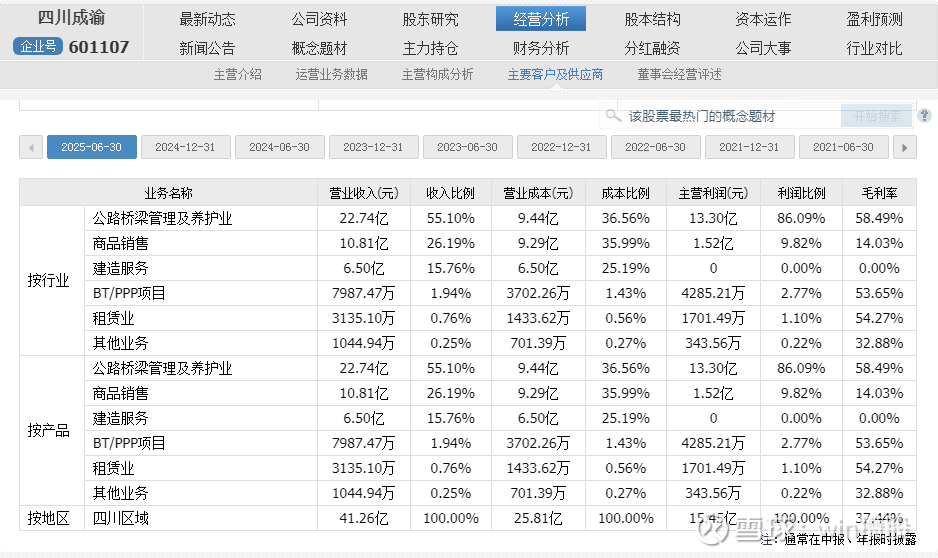Image resolution: width=938 pixels, height=558 pixels.
Task: Open the 最新动态 menu
Action: 208,19
